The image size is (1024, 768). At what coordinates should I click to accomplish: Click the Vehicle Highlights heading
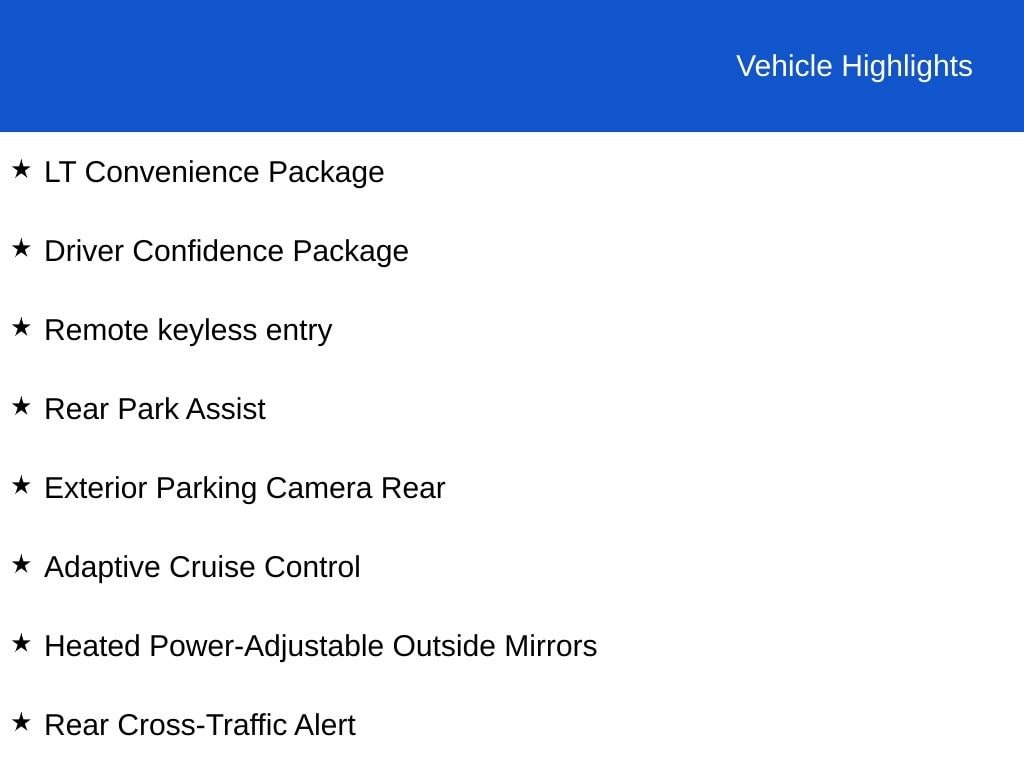coord(854,66)
